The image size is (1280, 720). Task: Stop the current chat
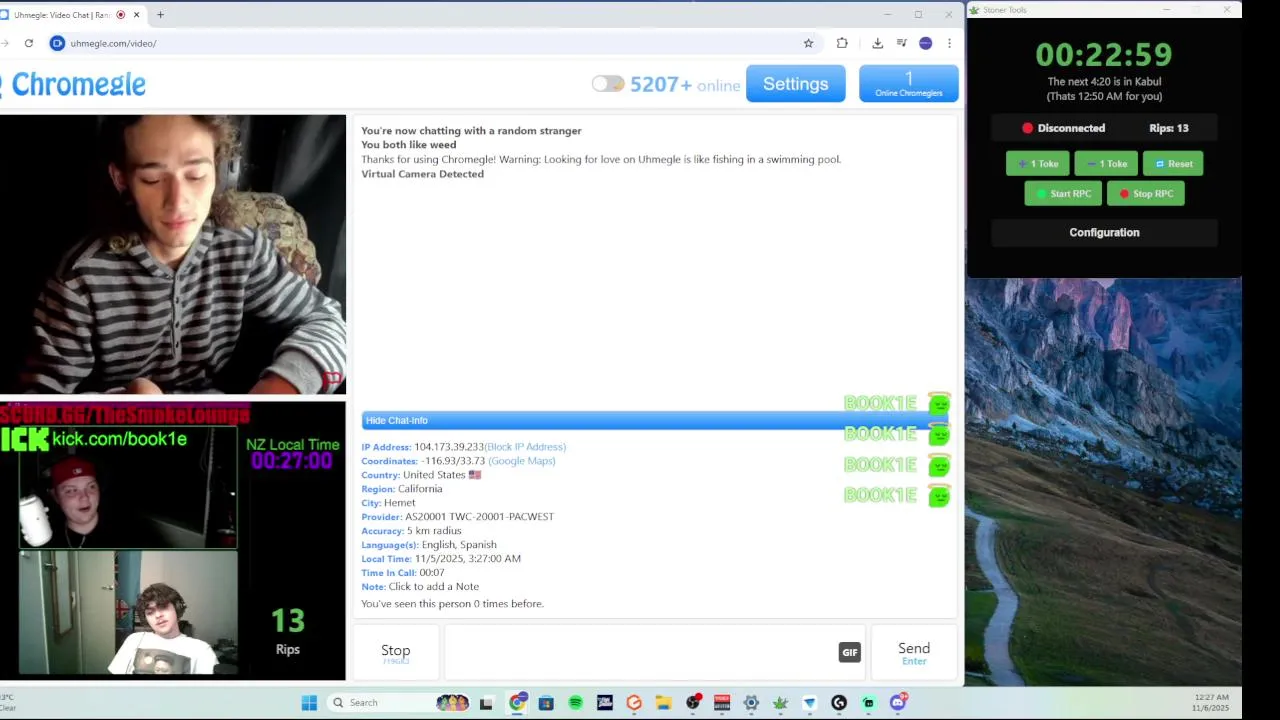click(396, 652)
